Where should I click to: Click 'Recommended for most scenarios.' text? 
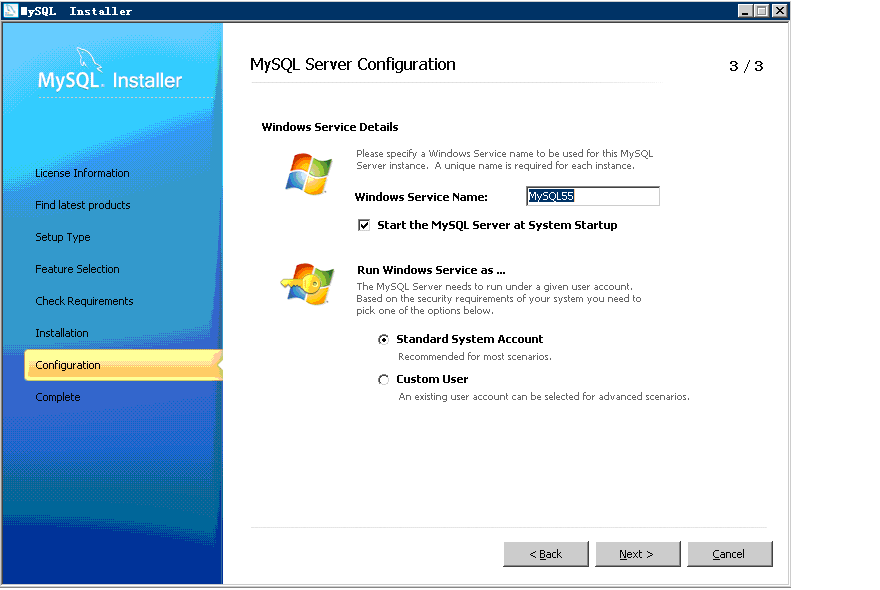pos(475,356)
